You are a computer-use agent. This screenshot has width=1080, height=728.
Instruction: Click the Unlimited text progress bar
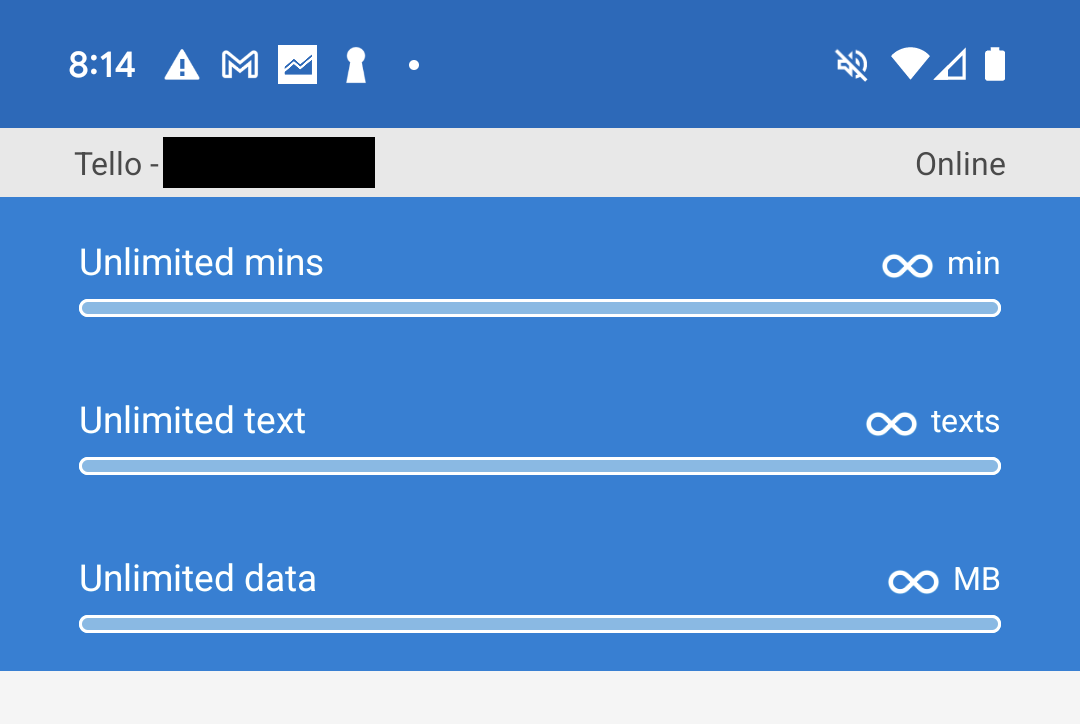click(540, 466)
